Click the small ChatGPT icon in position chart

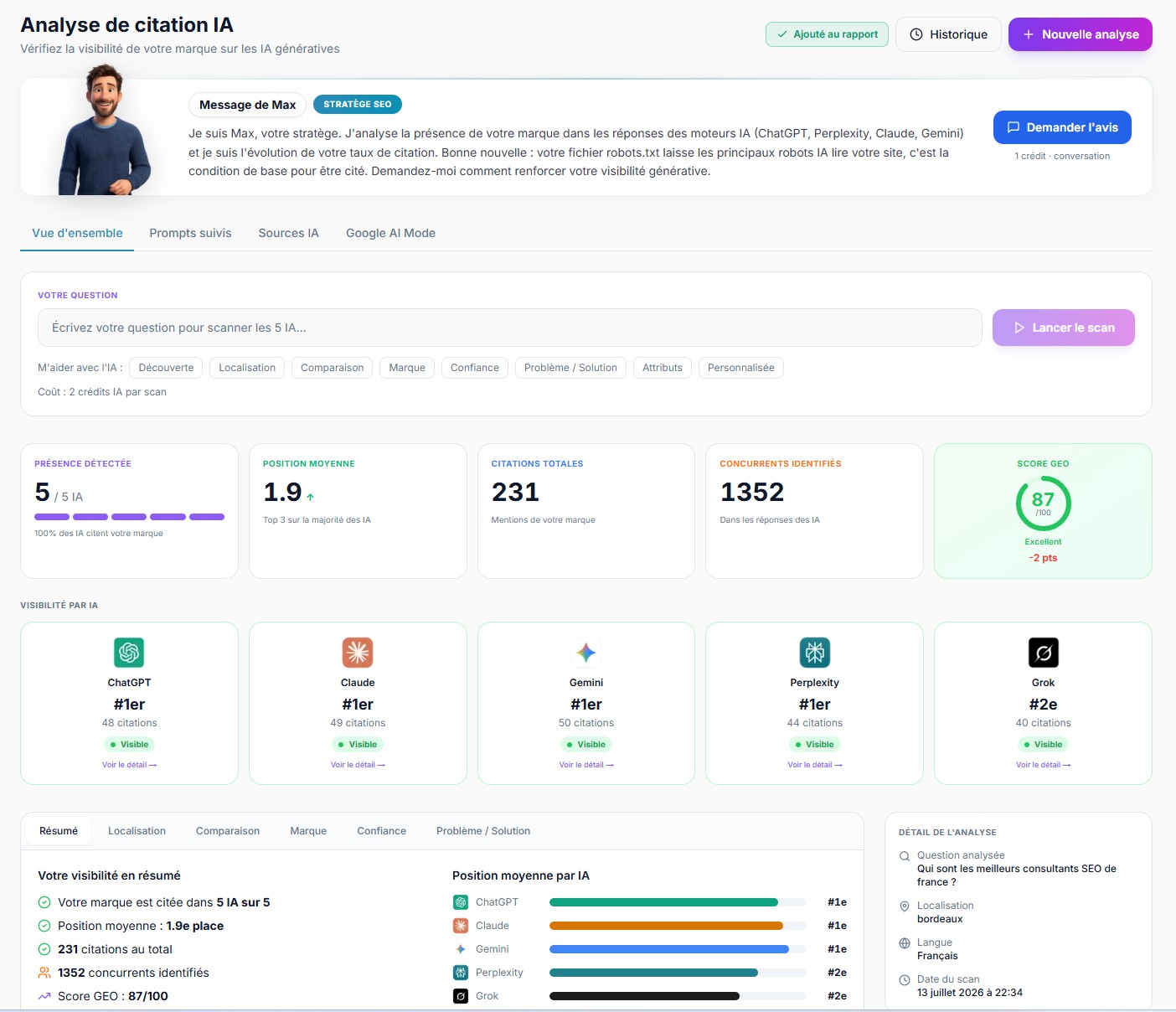coord(461,902)
